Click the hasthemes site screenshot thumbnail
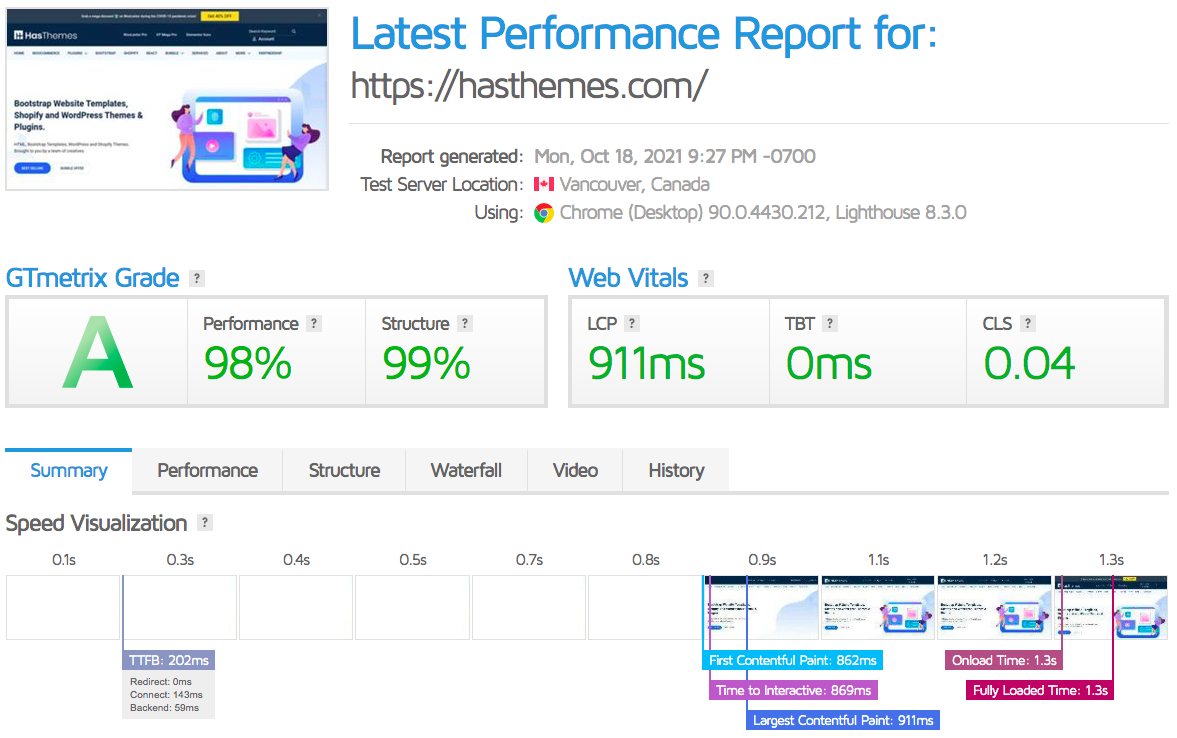1177x738 pixels. coord(167,99)
